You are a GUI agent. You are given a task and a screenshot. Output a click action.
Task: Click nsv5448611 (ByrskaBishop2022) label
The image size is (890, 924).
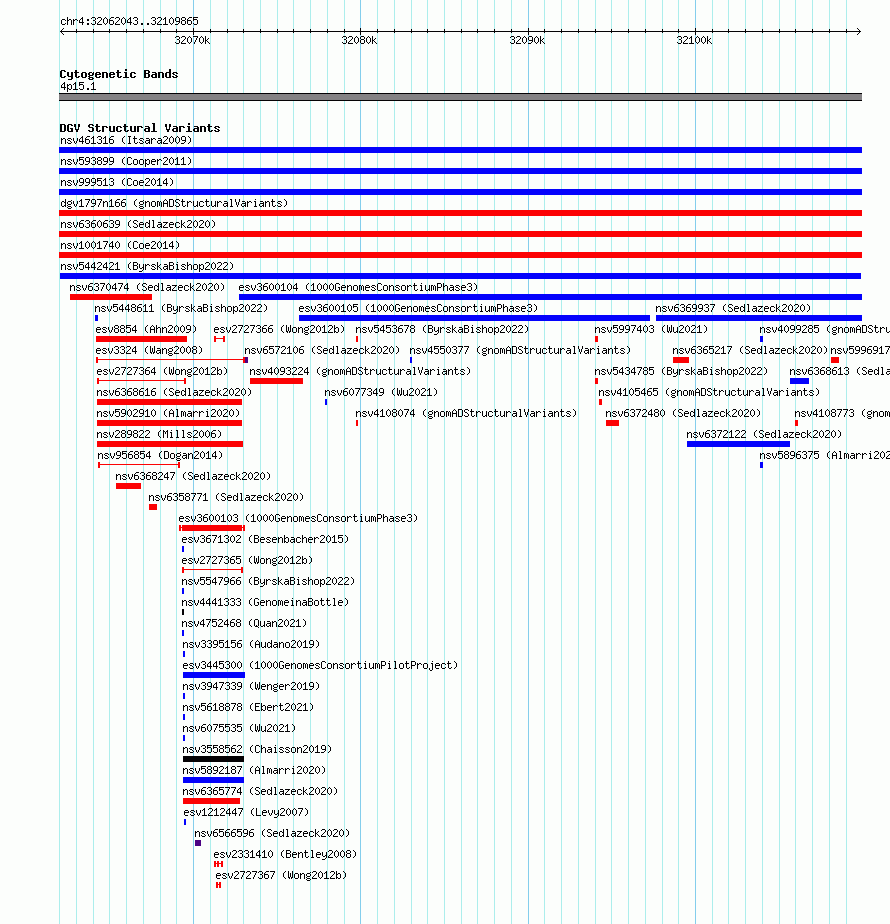coord(181,308)
